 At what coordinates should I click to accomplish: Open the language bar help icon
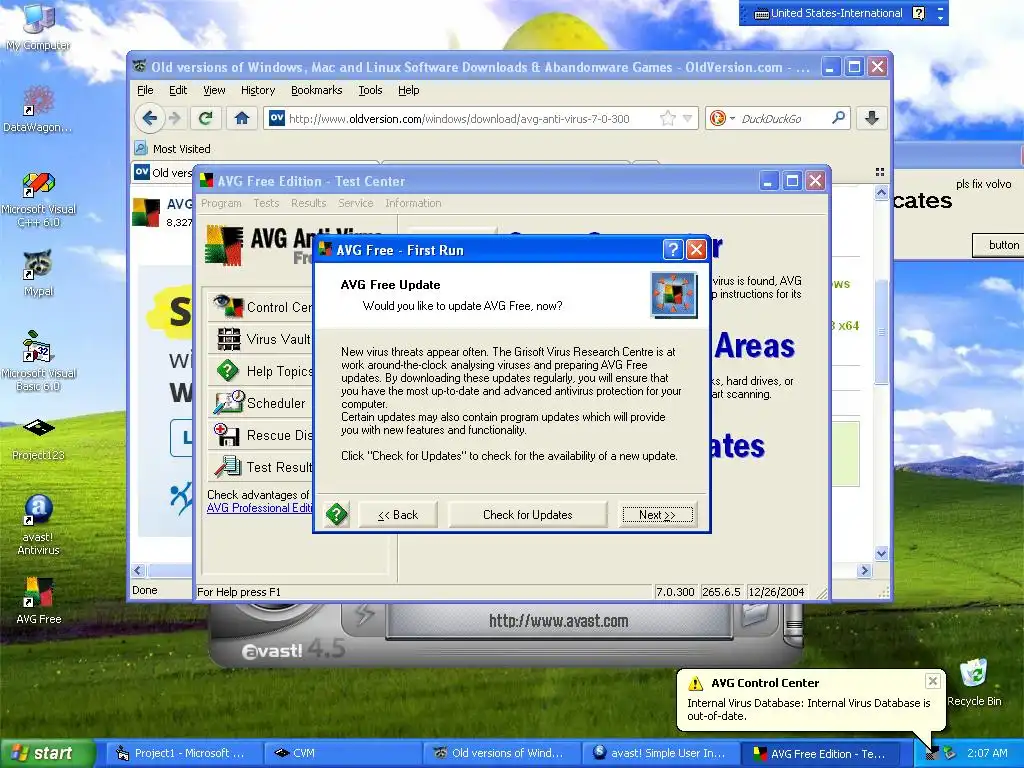coord(918,13)
